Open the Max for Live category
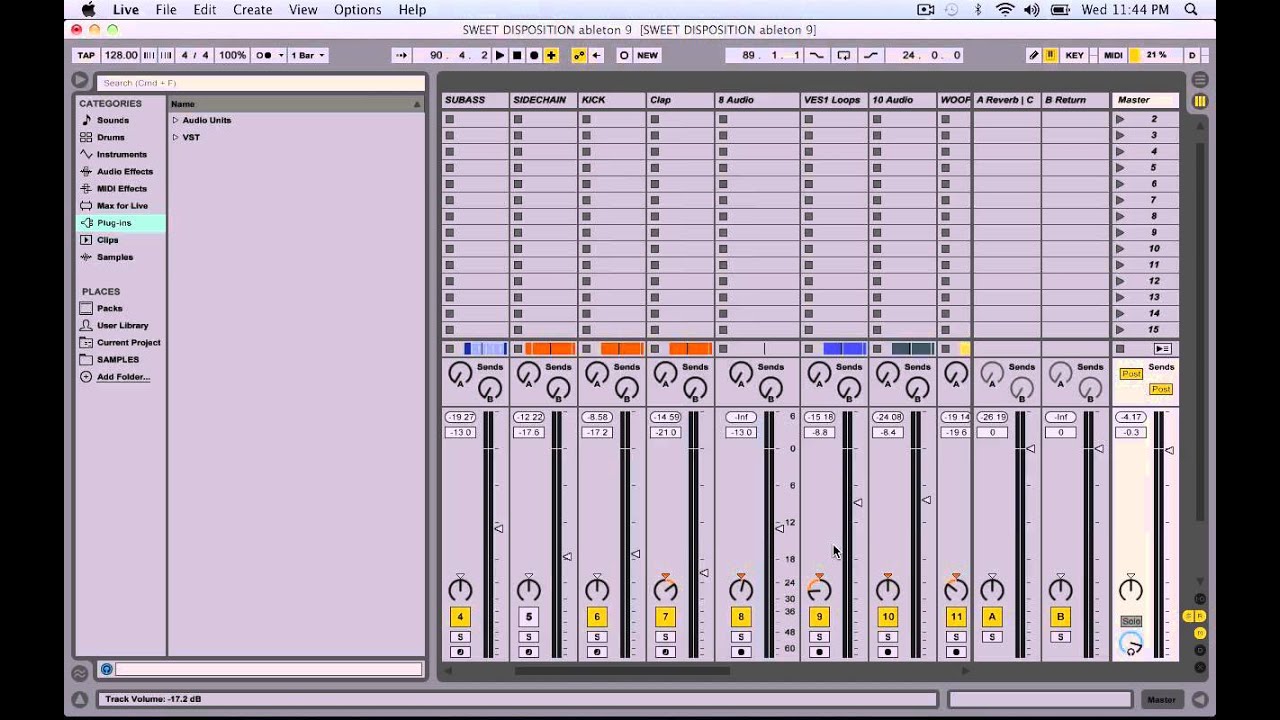The height and width of the screenshot is (720, 1280). 121,205
